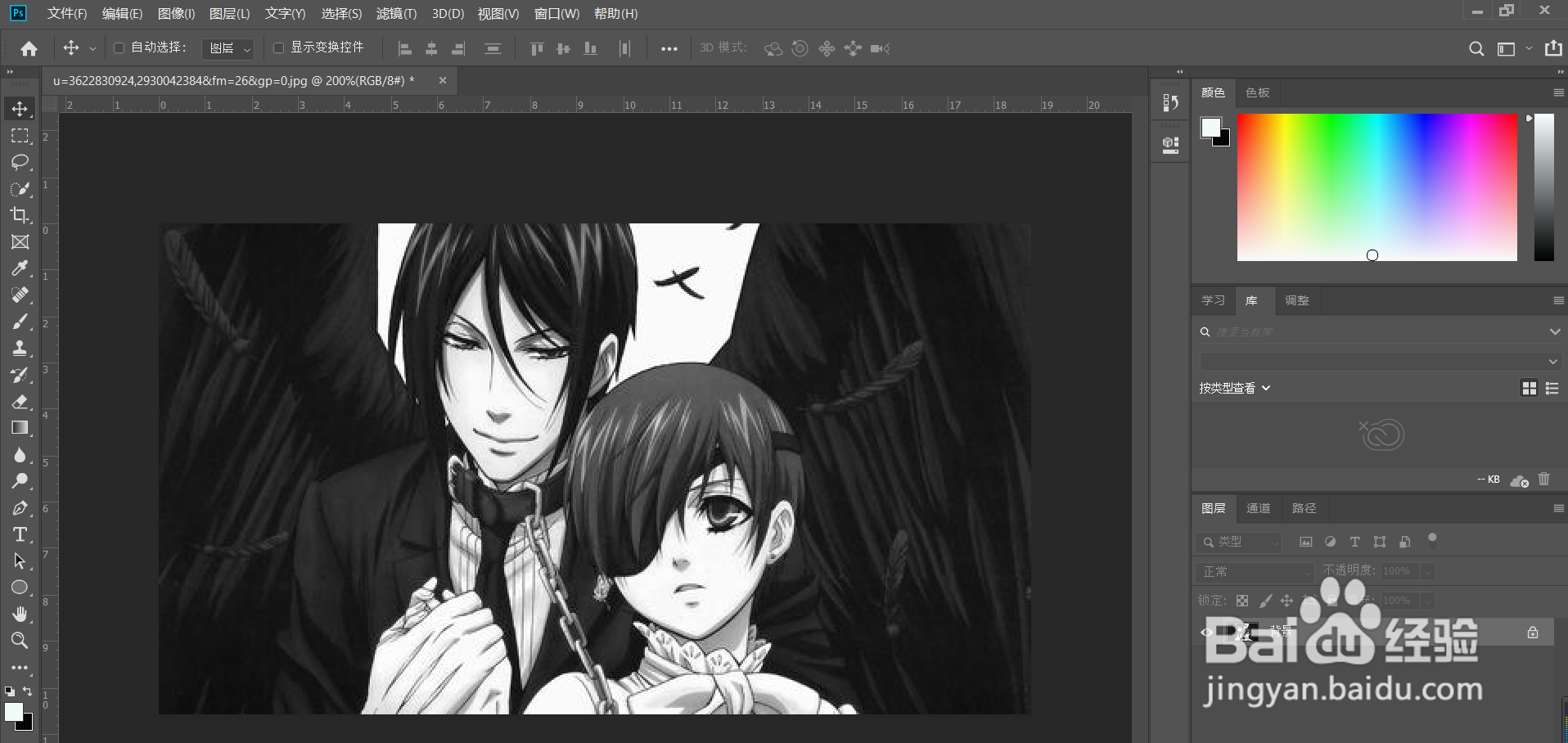Open the 图像(I) menu
This screenshot has width=1568, height=743.
click(x=177, y=14)
